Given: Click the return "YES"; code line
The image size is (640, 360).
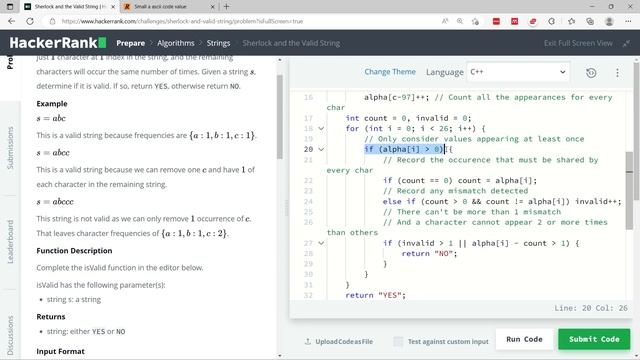Looking at the screenshot, I should [376, 295].
